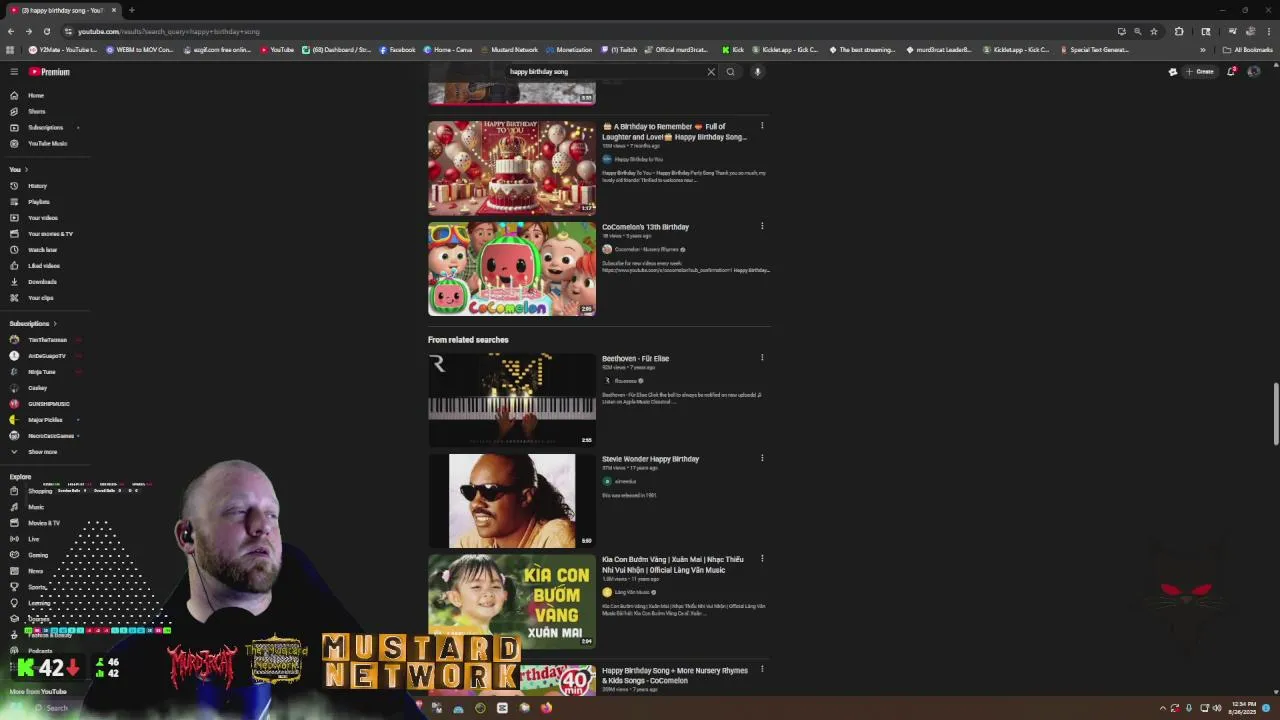The image size is (1280, 720).
Task: Open Subscriptions feed in sidebar
Action: coord(45,127)
